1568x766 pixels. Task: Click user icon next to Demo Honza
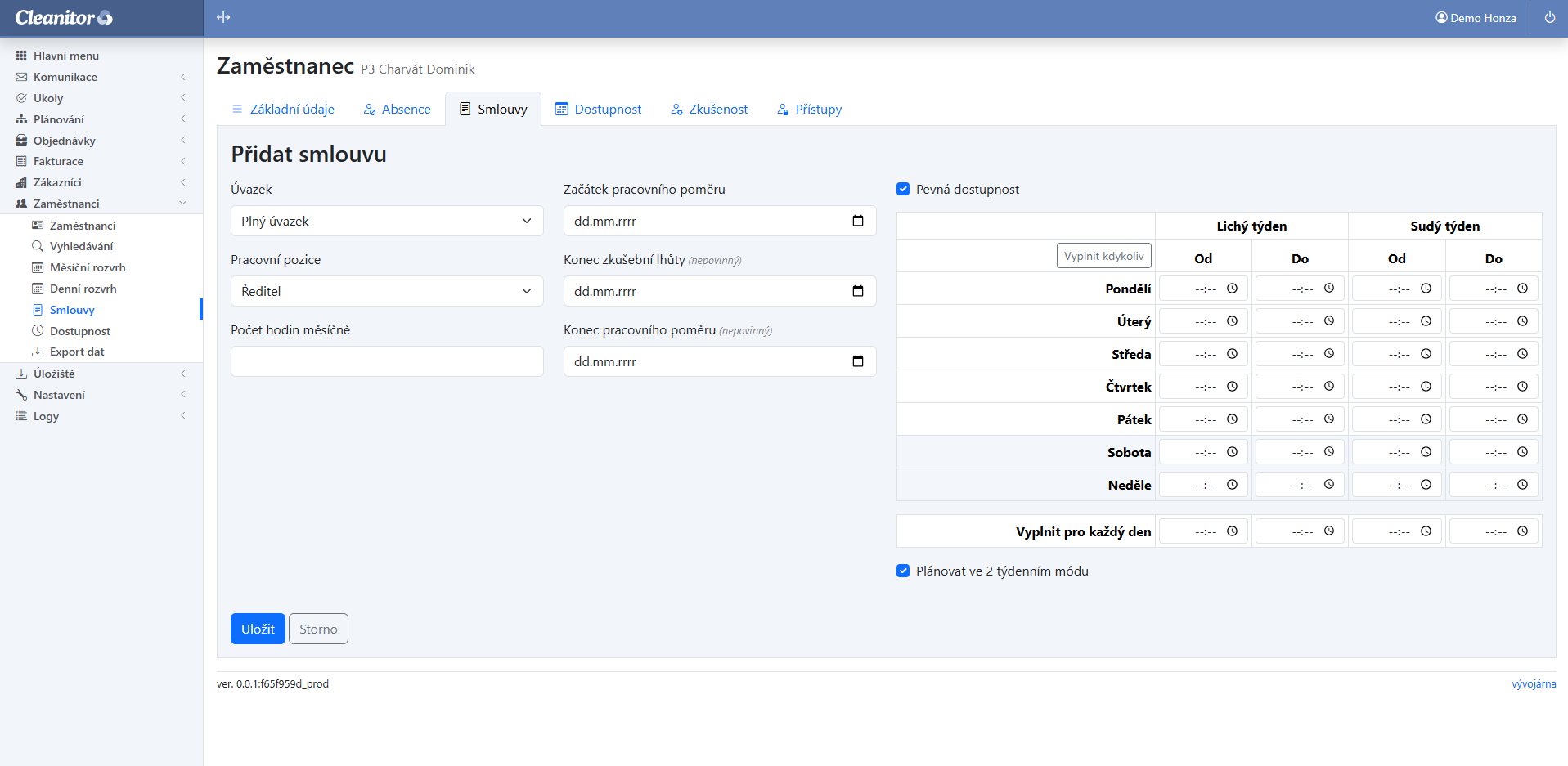pos(1441,17)
